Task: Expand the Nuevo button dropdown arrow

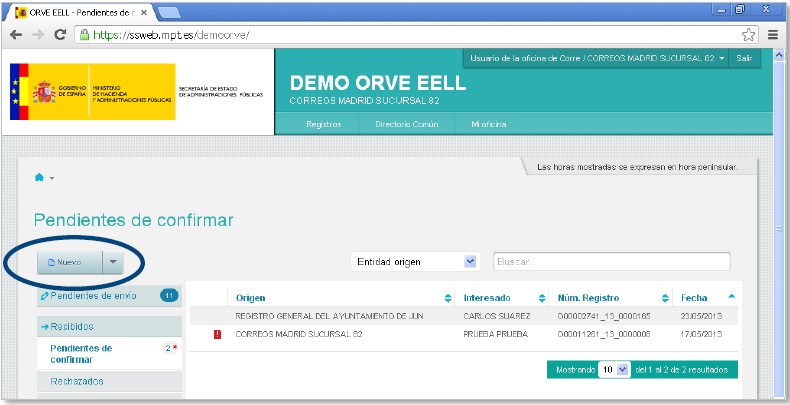Action: [x=113, y=262]
